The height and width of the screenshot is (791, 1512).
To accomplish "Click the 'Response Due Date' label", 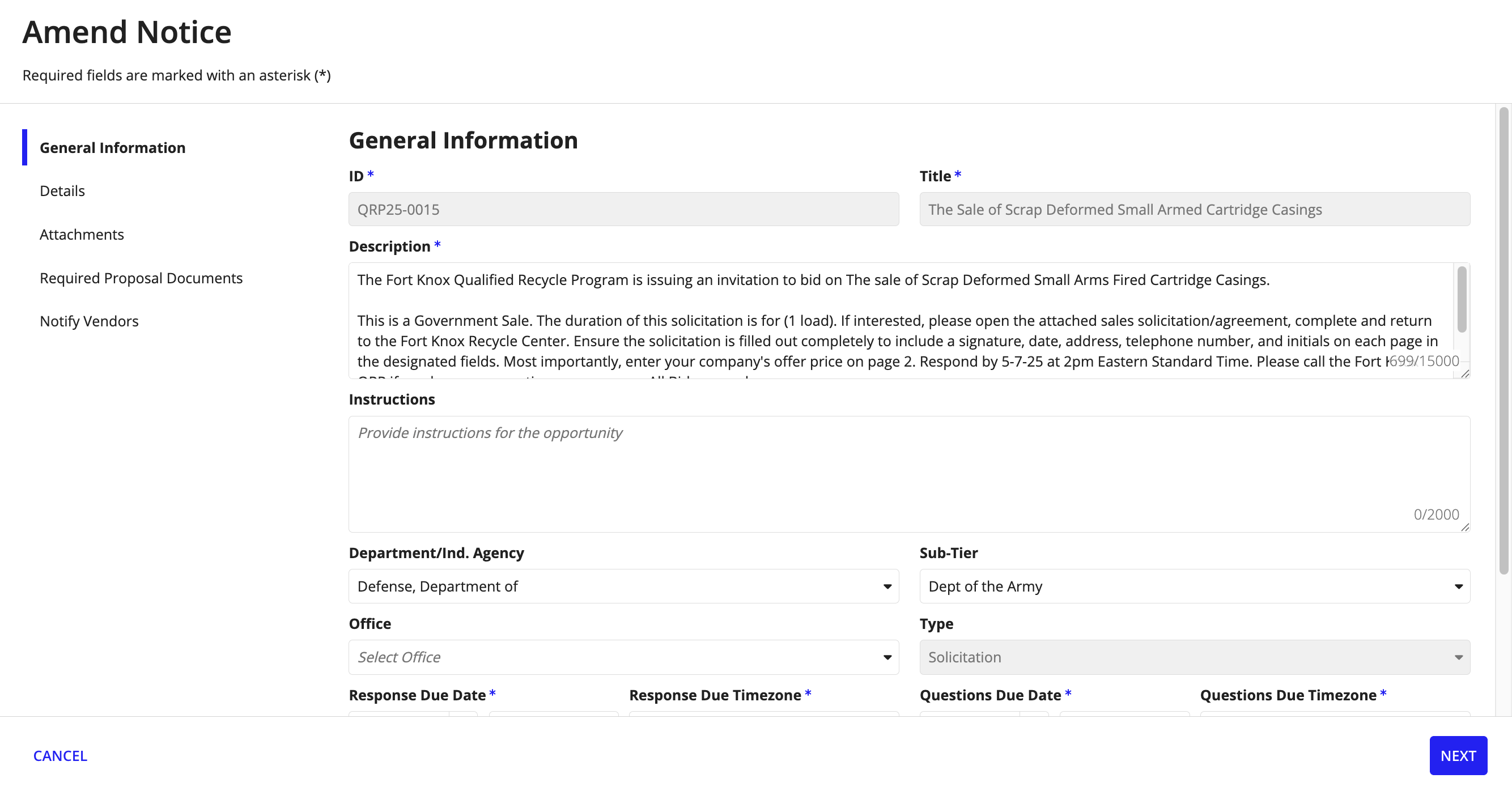I will 417,695.
